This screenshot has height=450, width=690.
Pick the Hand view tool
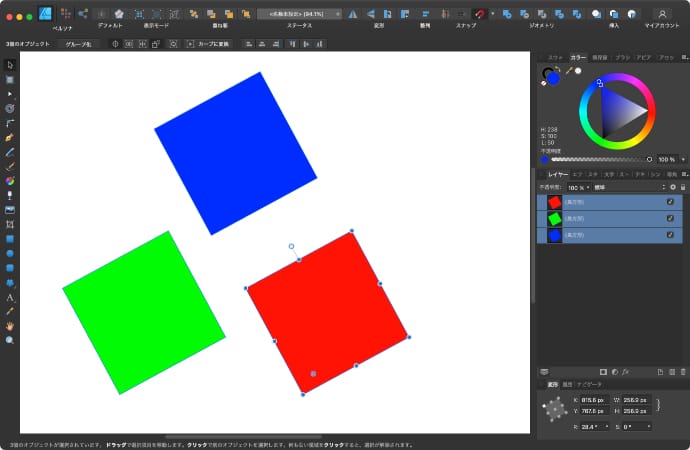tap(10, 326)
